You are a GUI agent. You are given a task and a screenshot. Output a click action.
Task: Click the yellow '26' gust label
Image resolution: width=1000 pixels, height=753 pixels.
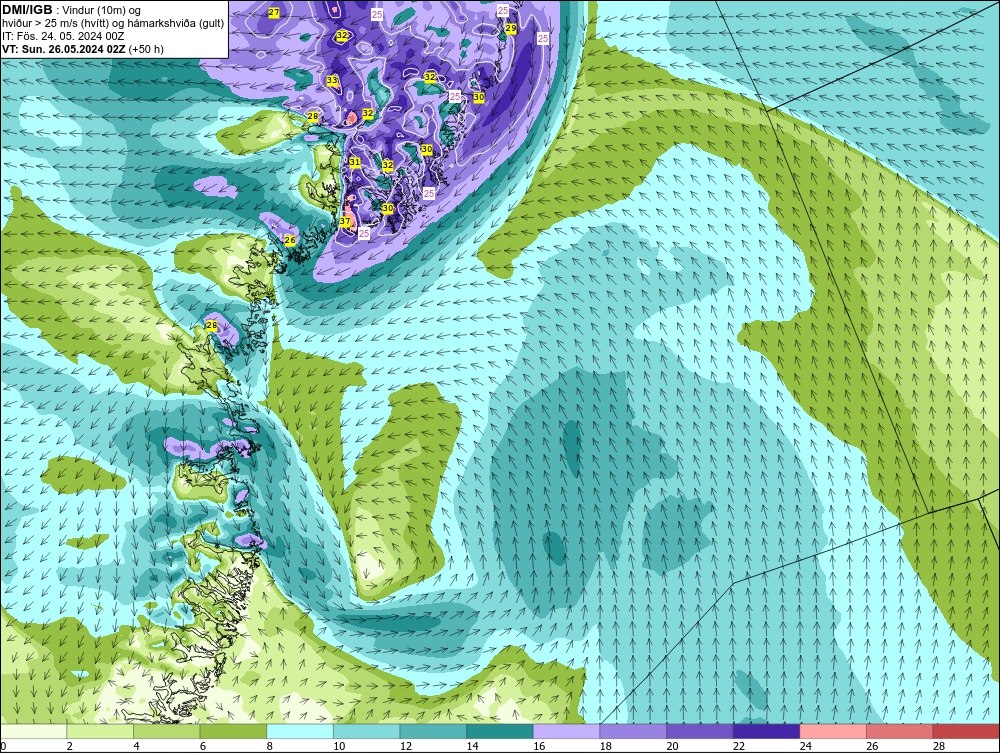pyautogui.click(x=290, y=240)
